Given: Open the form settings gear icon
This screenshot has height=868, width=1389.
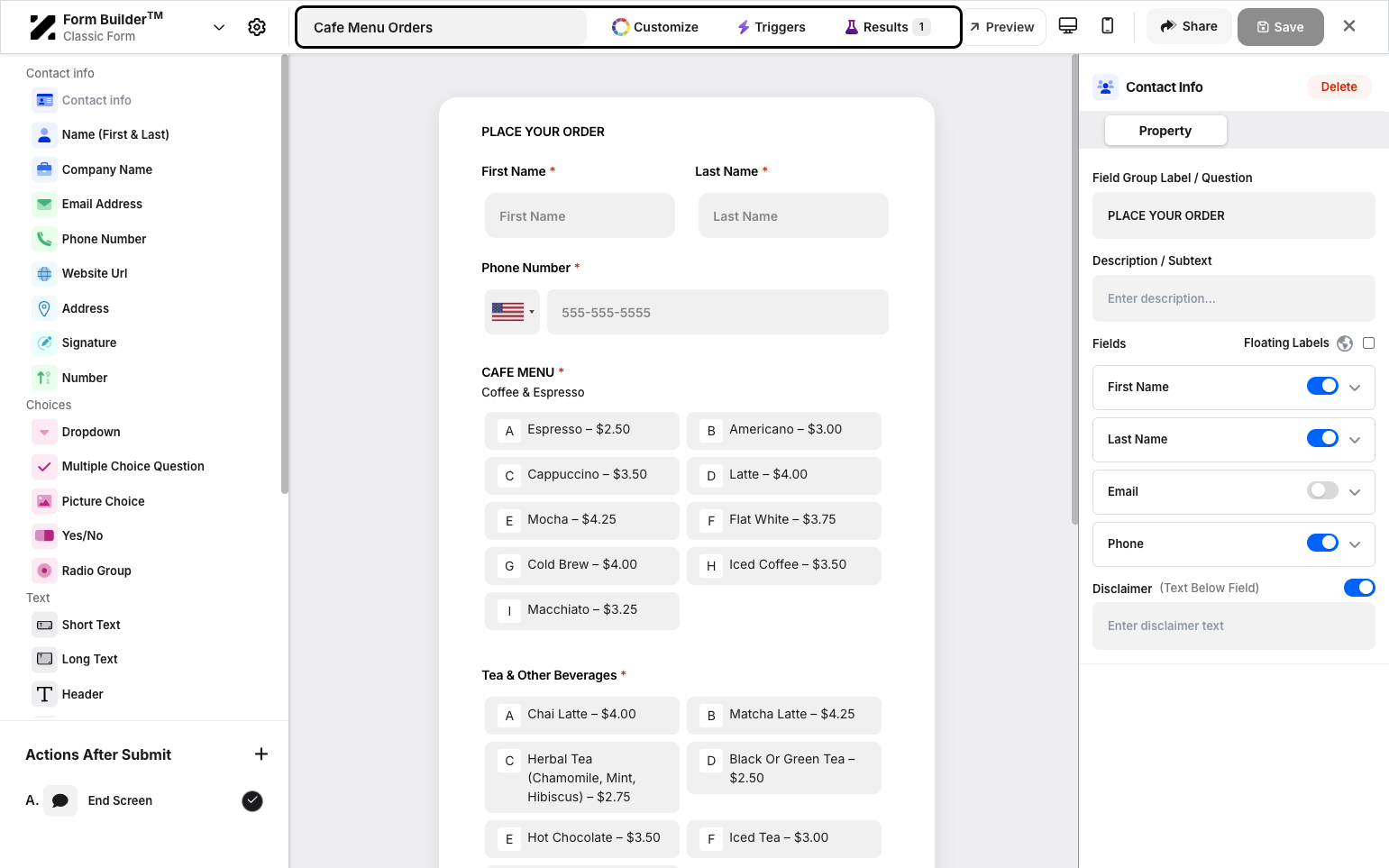Looking at the screenshot, I should point(257,27).
